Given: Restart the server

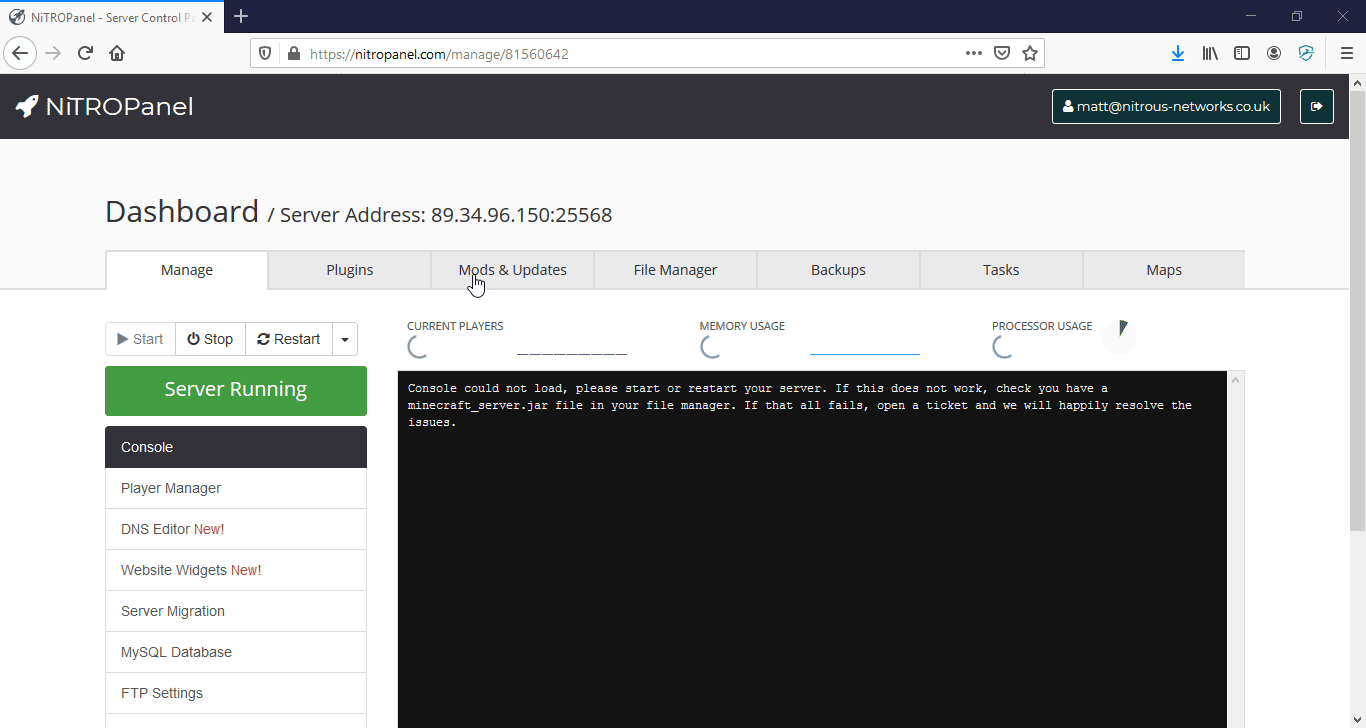Looking at the screenshot, I should (x=289, y=339).
